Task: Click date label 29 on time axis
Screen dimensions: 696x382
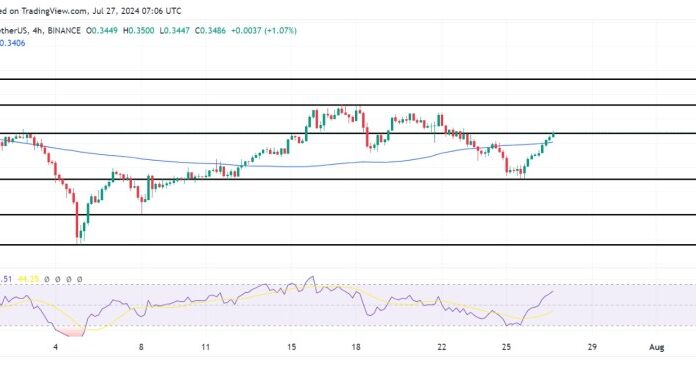Action: pyautogui.click(x=592, y=347)
